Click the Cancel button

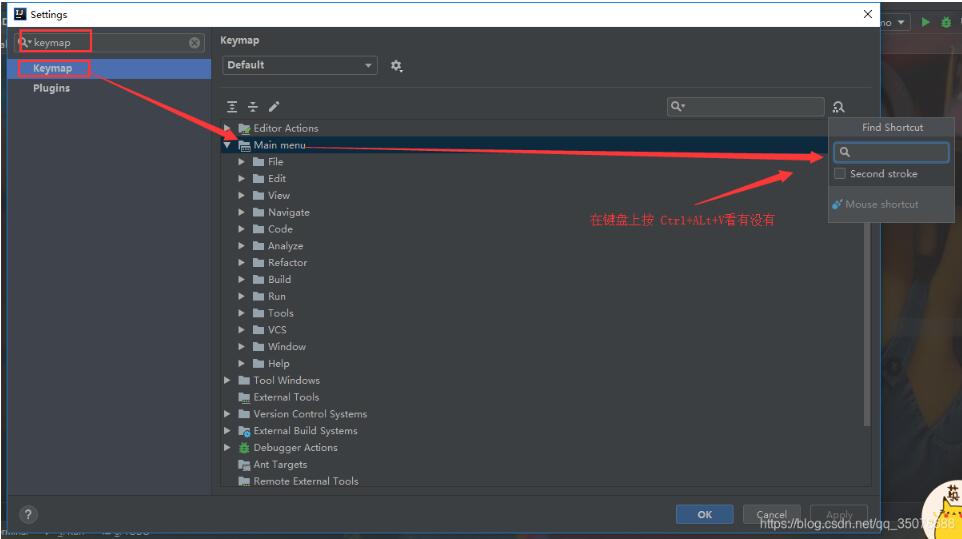(x=771, y=514)
